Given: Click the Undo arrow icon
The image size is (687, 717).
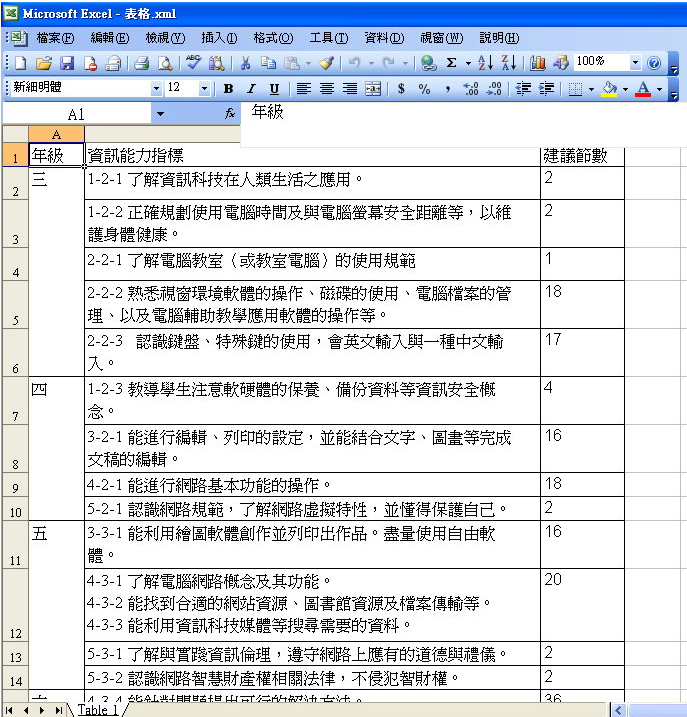Looking at the screenshot, I should coord(354,63).
